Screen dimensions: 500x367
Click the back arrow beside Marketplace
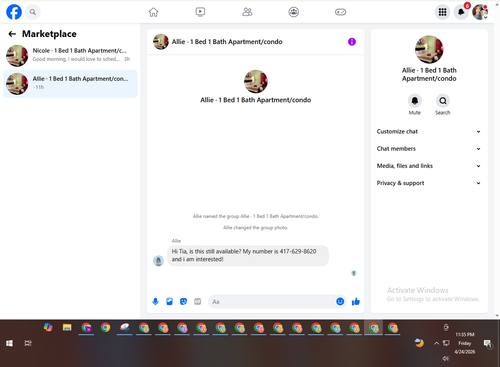(12, 34)
